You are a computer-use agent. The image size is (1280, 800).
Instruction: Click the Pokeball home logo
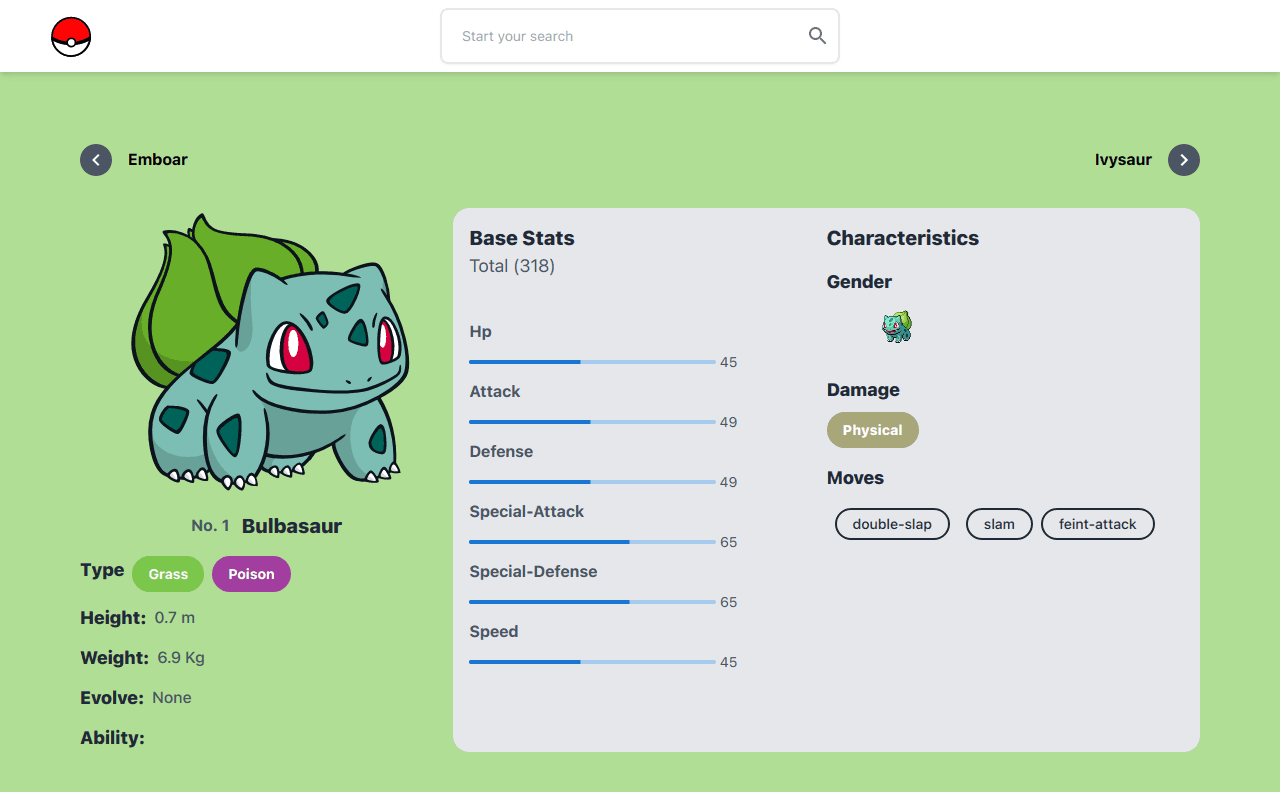71,37
